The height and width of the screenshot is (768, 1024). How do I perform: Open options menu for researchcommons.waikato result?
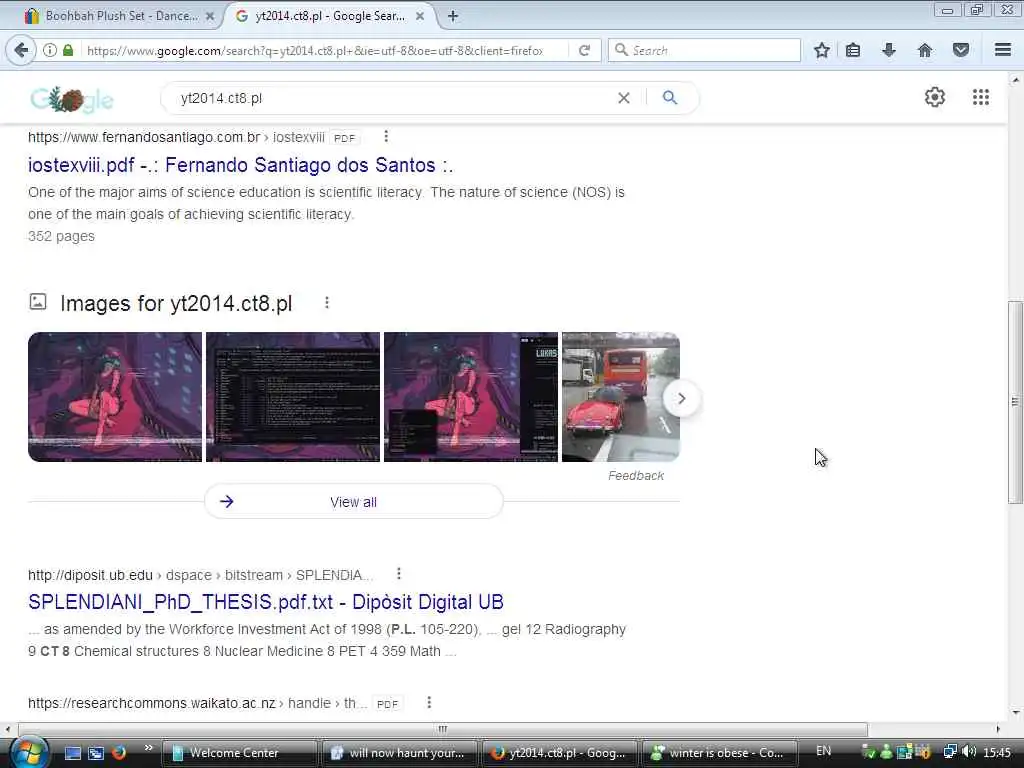[428, 702]
